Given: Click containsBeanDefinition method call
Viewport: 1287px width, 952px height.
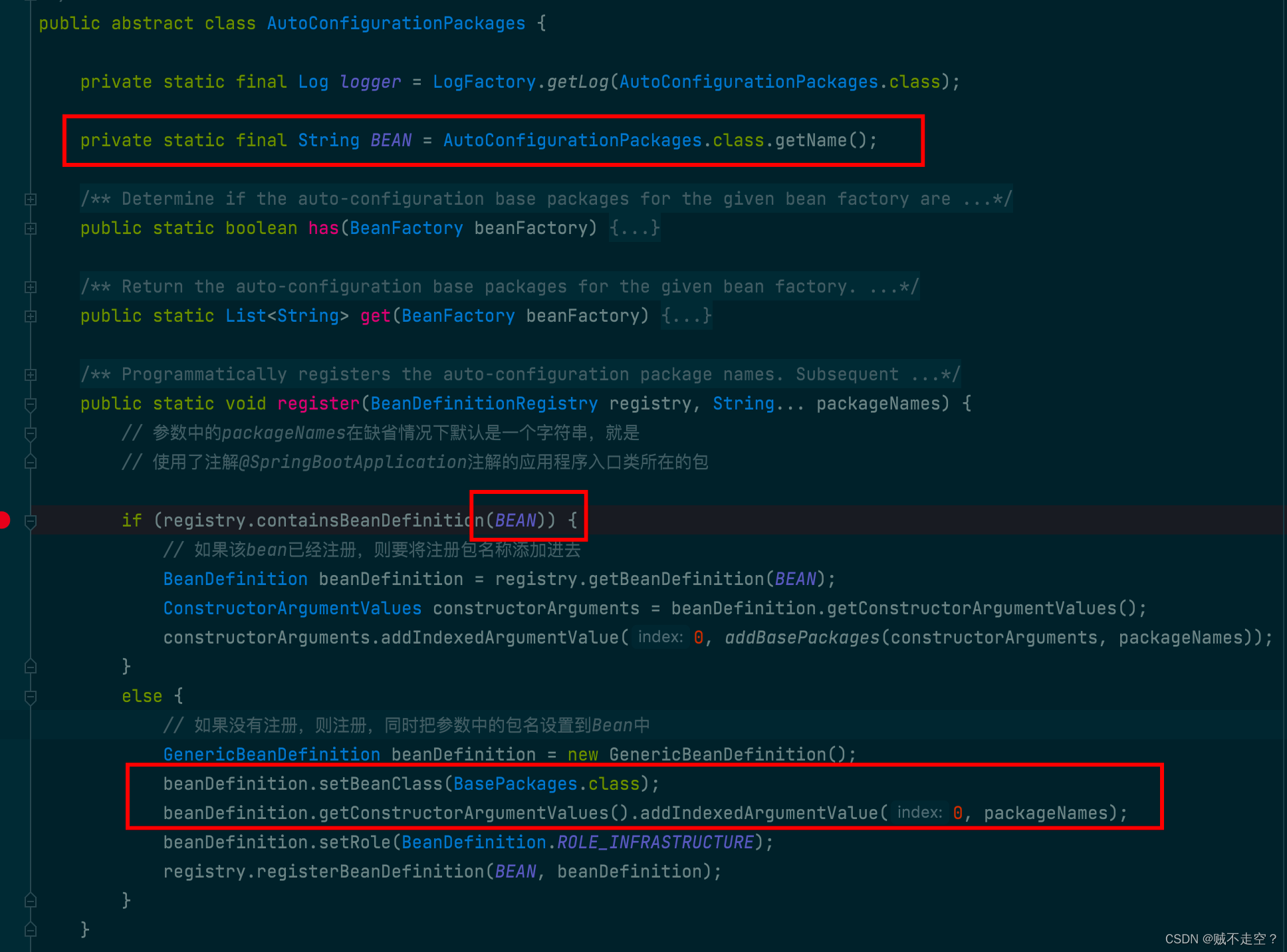Looking at the screenshot, I should coord(370,521).
